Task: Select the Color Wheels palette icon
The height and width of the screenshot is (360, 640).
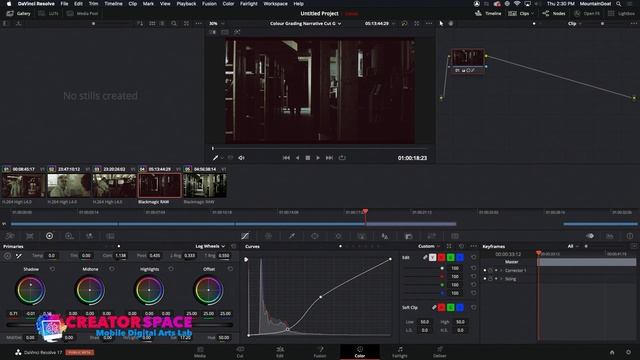Action: click(x=49, y=236)
